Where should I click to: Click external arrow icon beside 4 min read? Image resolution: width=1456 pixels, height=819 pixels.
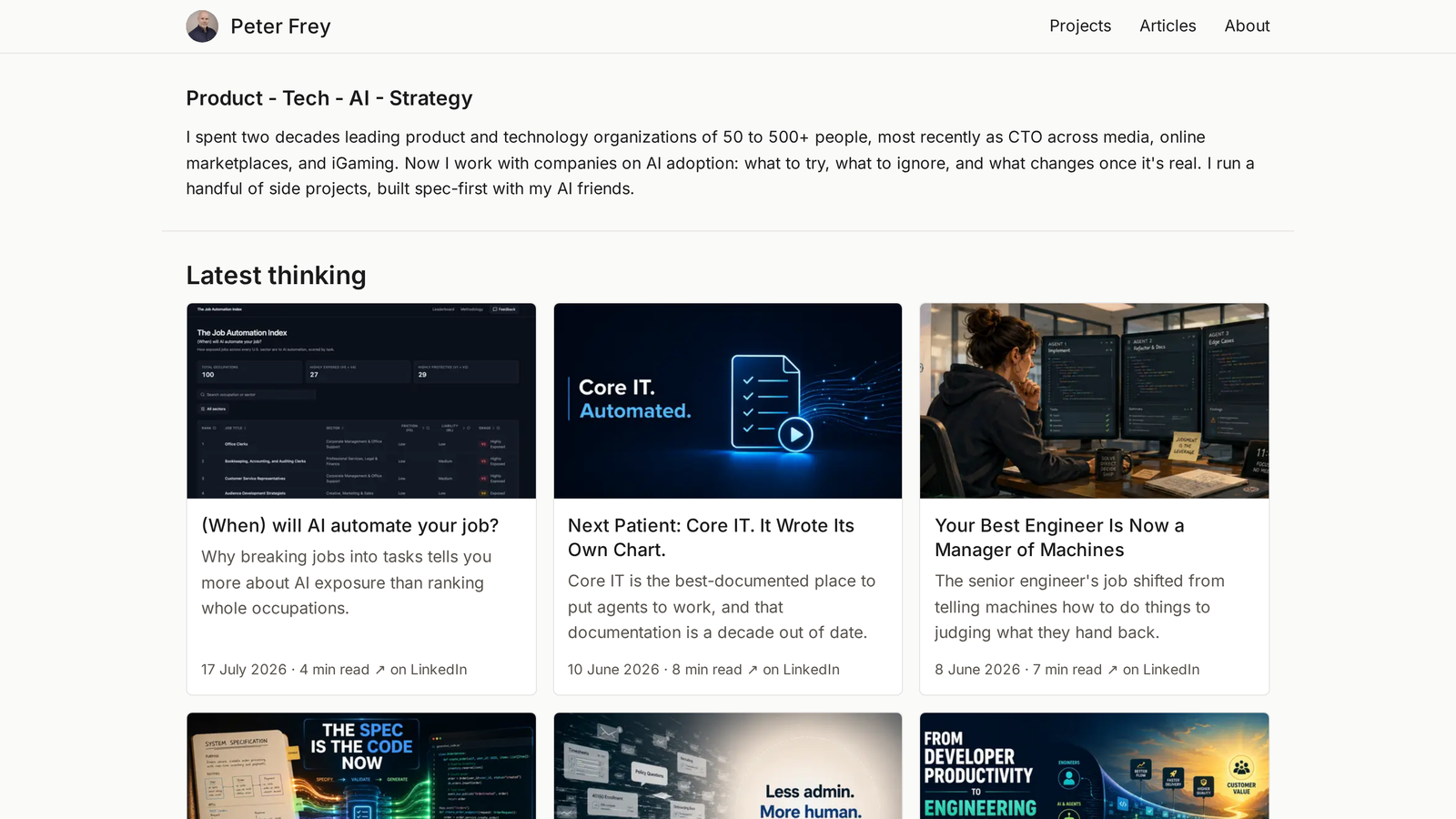coord(379,670)
